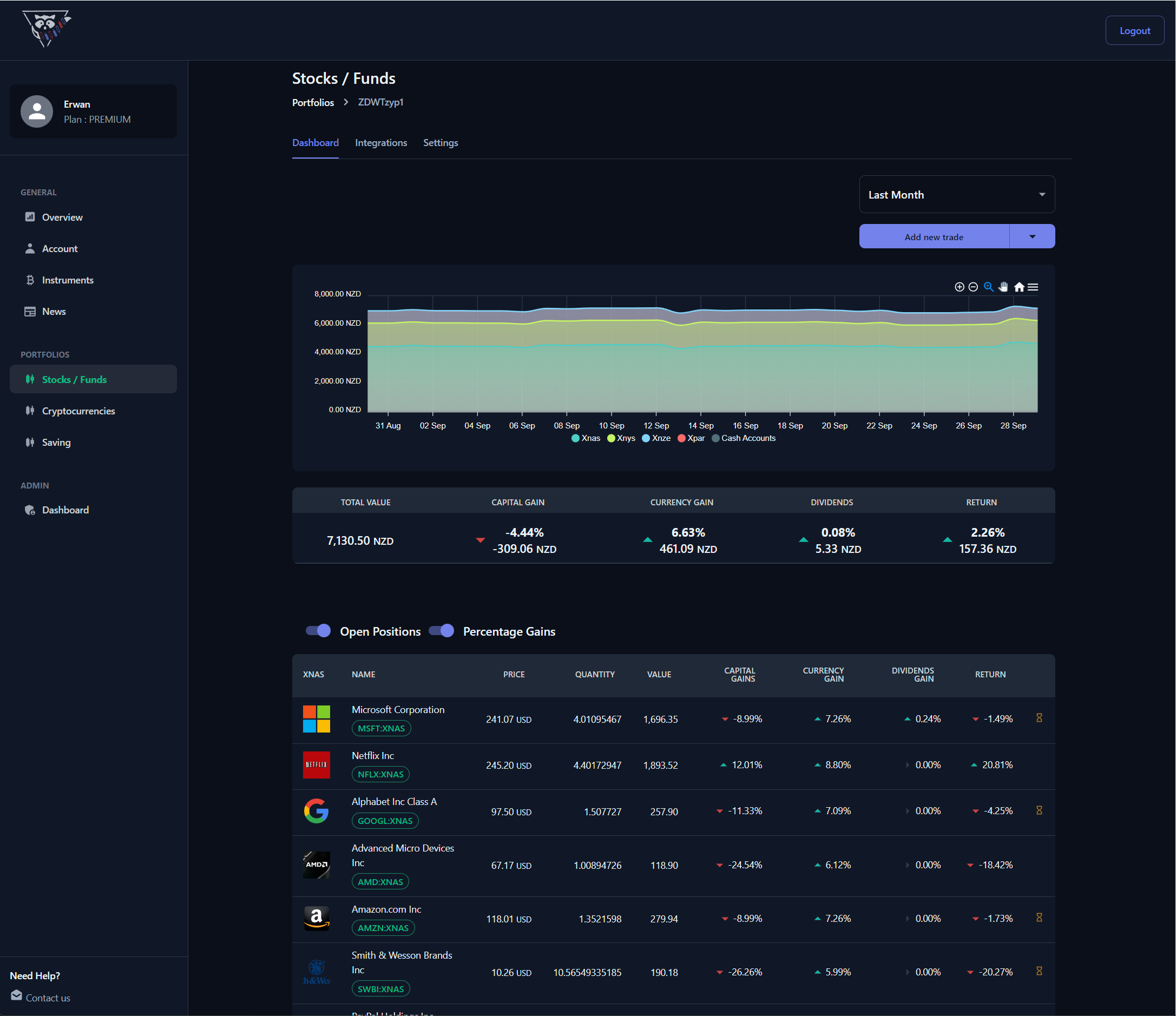Click the Cryptocurrencies candlestick icon
This screenshot has height=1016, width=1176.
30,410
